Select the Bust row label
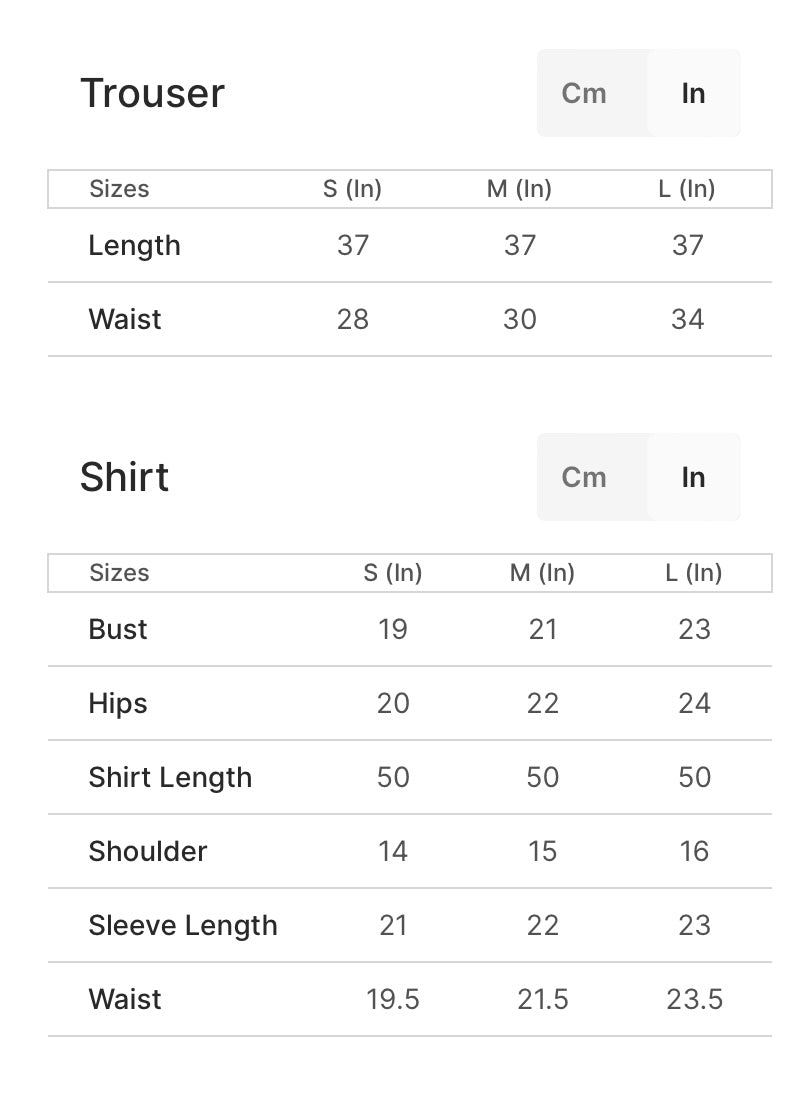 [x=117, y=629]
